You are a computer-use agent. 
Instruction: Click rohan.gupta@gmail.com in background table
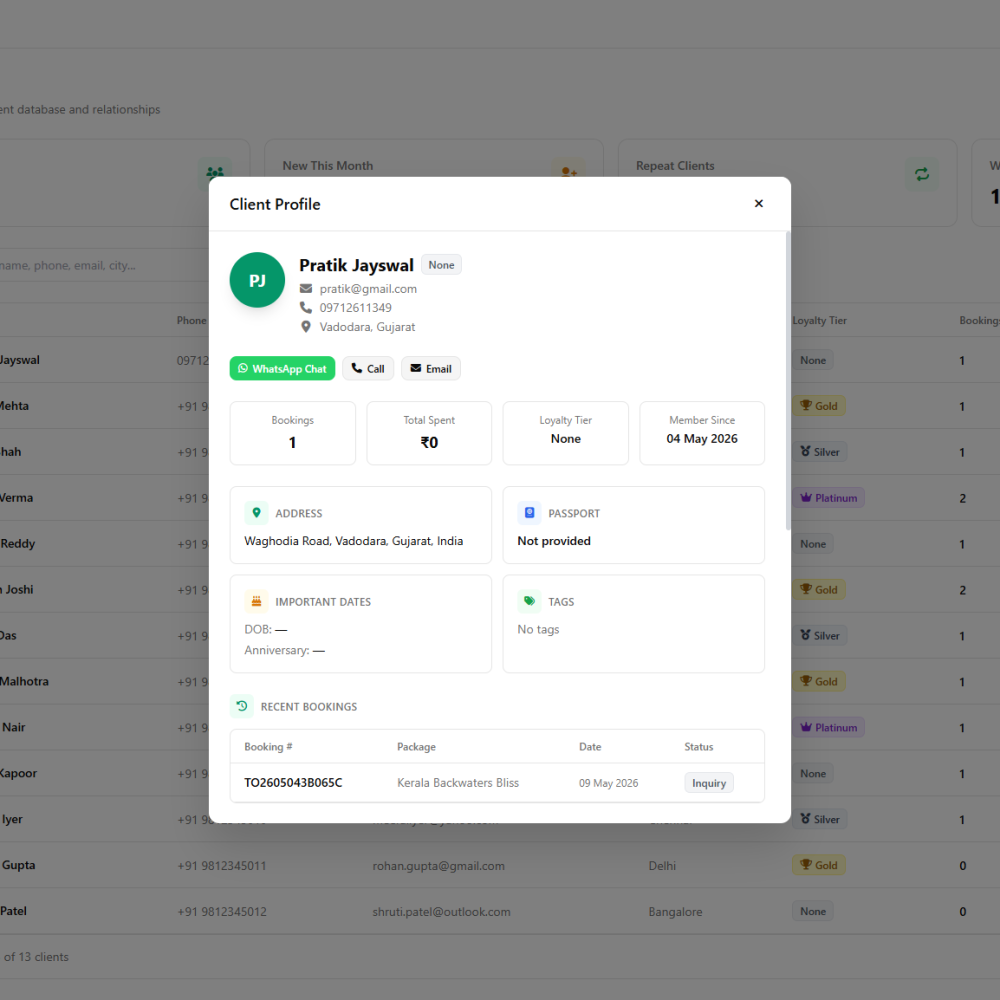(x=438, y=866)
